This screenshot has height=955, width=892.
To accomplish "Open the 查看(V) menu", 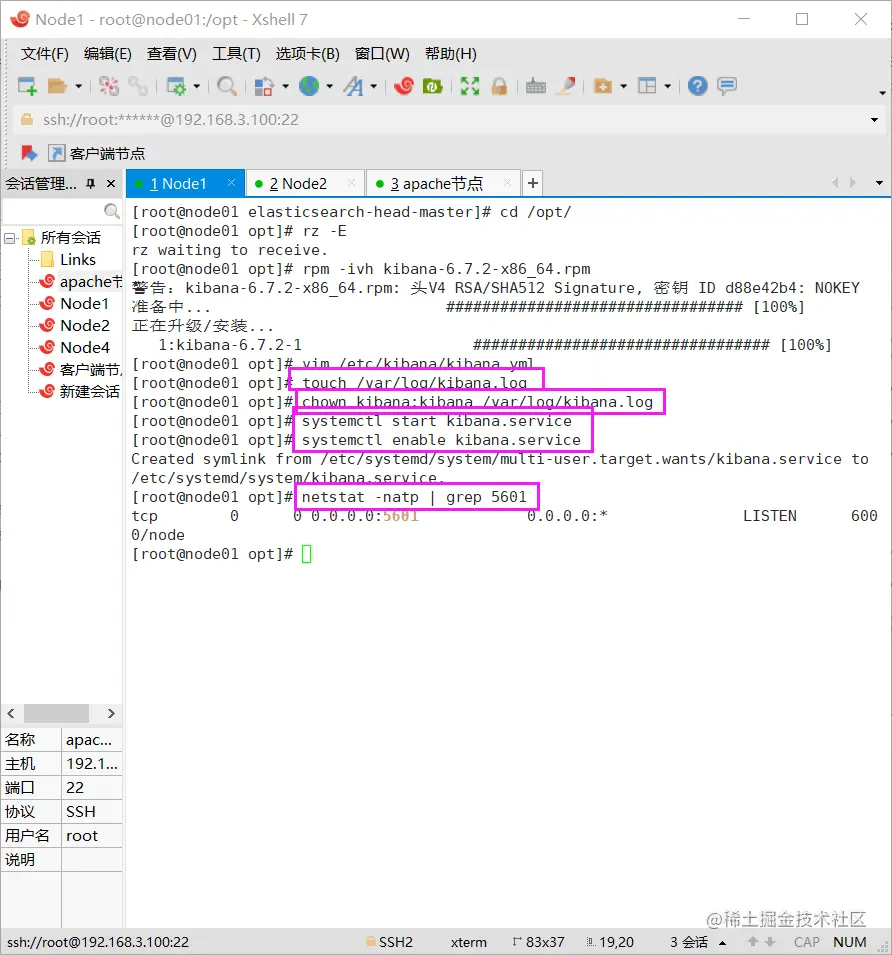I will pos(172,54).
